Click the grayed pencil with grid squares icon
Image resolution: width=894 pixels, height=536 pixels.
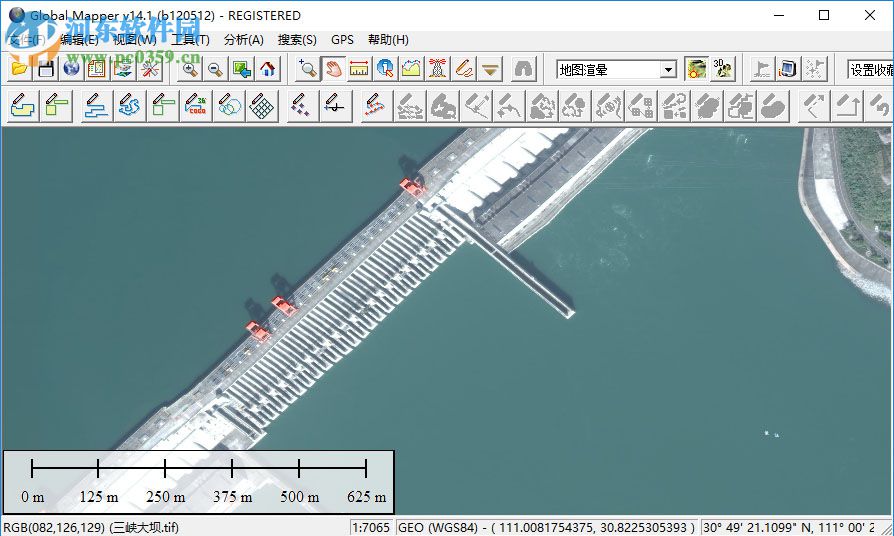[x=641, y=105]
